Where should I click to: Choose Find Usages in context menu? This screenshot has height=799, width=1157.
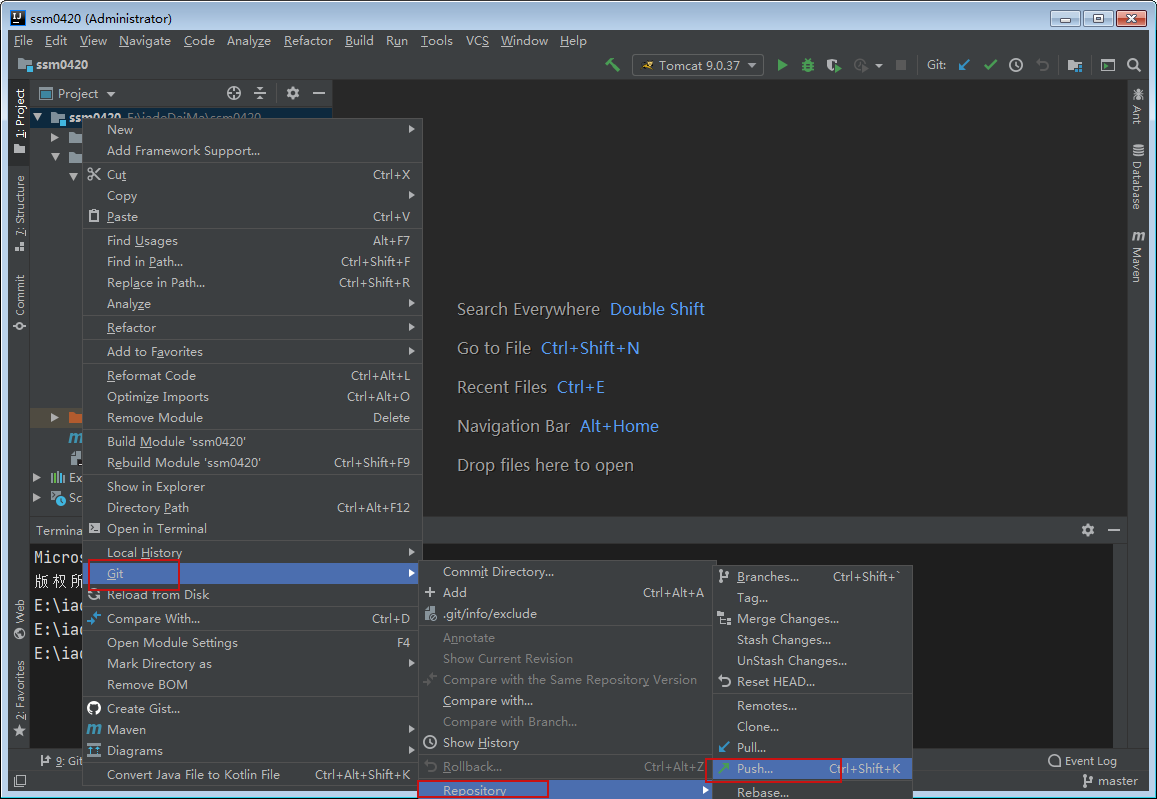click(x=252, y=241)
